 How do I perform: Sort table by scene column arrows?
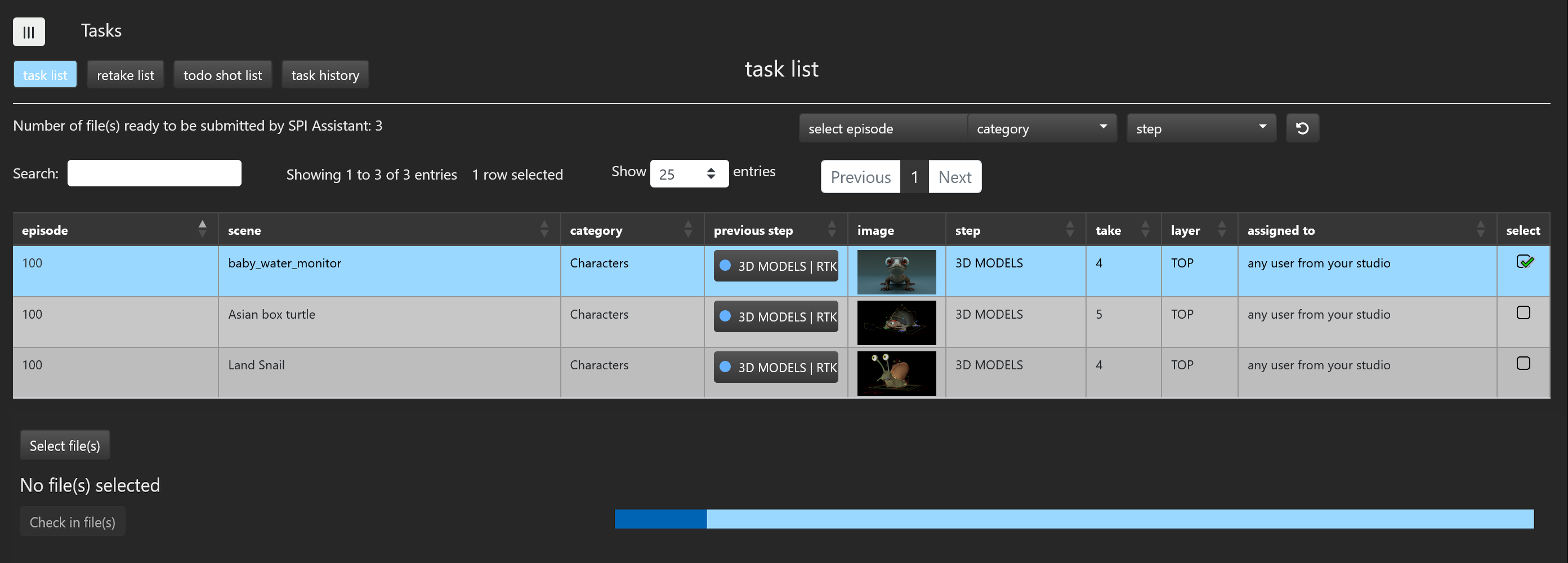pyautogui.click(x=544, y=230)
